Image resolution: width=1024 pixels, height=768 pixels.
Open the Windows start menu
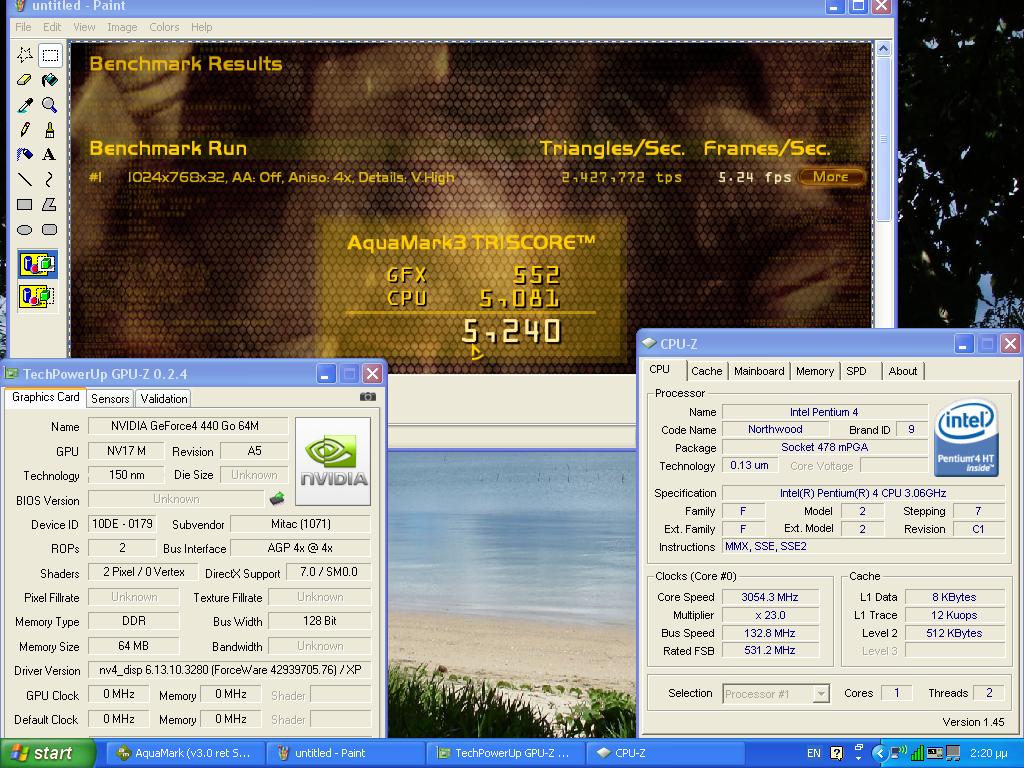point(46,753)
